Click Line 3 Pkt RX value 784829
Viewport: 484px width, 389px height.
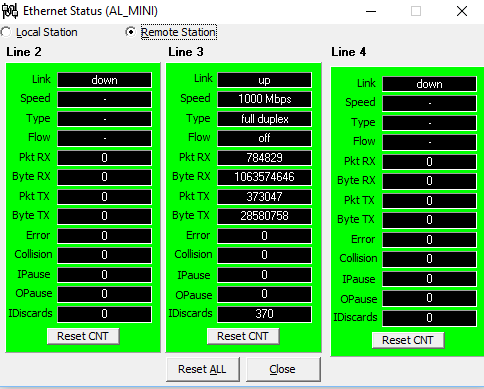click(265, 158)
